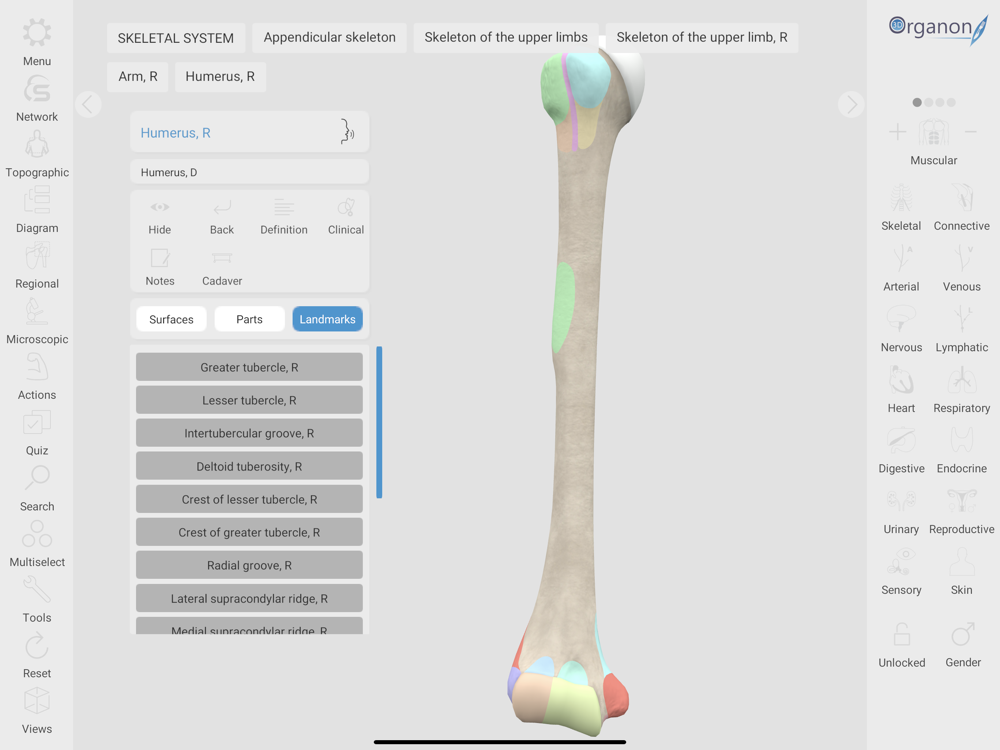Open the Definition text icon
The width and height of the screenshot is (1000, 750).
point(284,207)
